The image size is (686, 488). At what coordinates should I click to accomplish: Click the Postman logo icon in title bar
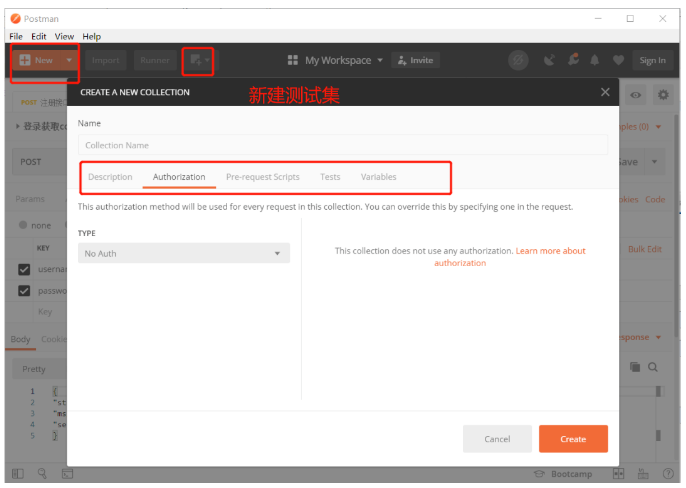pyautogui.click(x=15, y=18)
